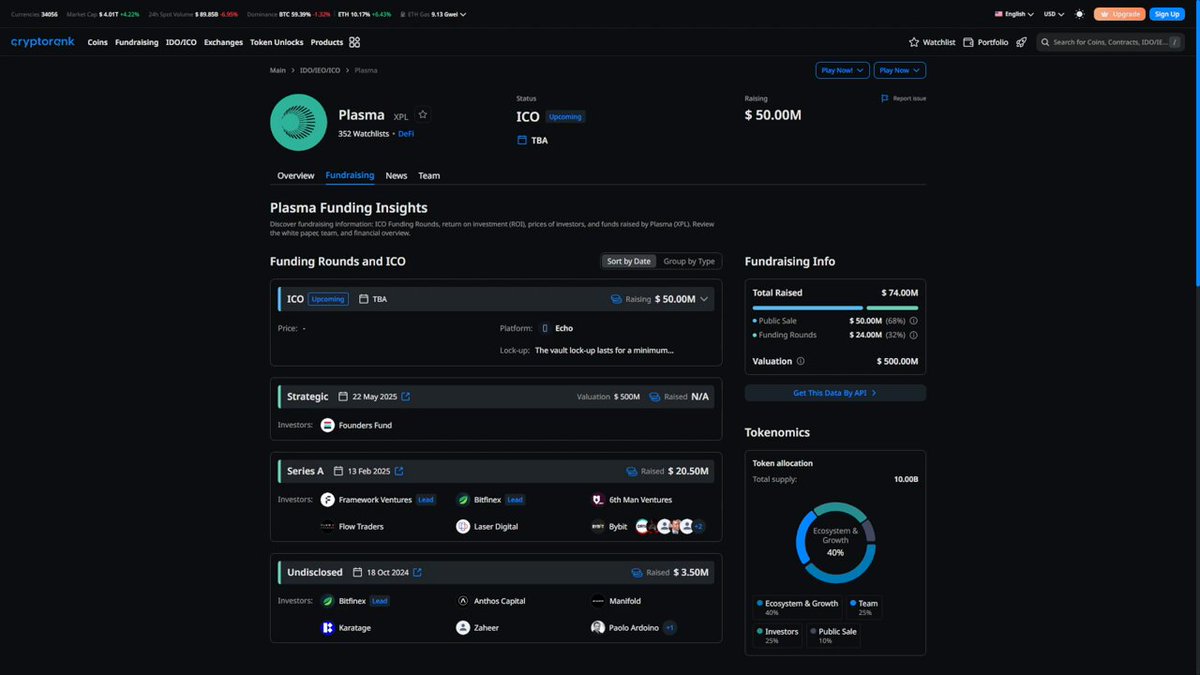Click Bybit investor logo
The image size is (1200, 675).
click(598, 526)
